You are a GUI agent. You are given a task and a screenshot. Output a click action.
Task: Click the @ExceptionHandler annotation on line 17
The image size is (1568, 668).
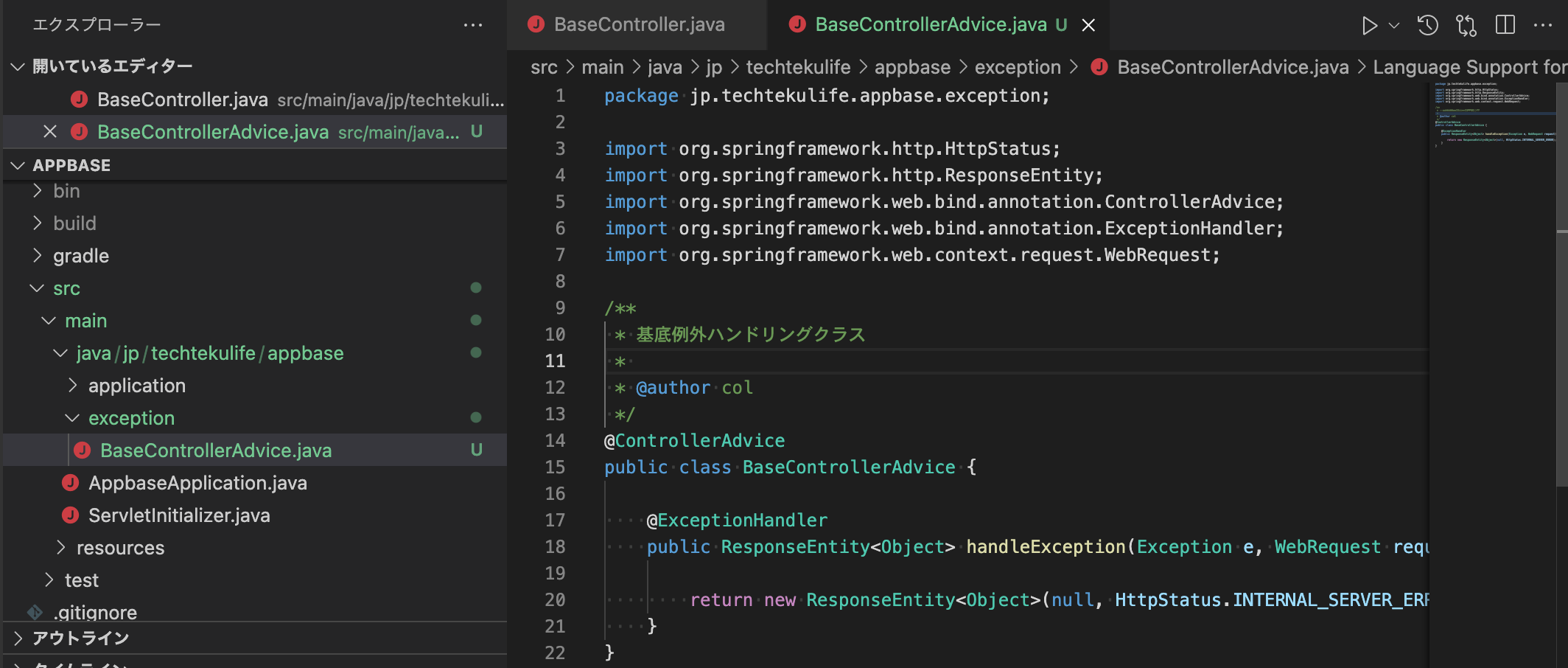pos(737,521)
